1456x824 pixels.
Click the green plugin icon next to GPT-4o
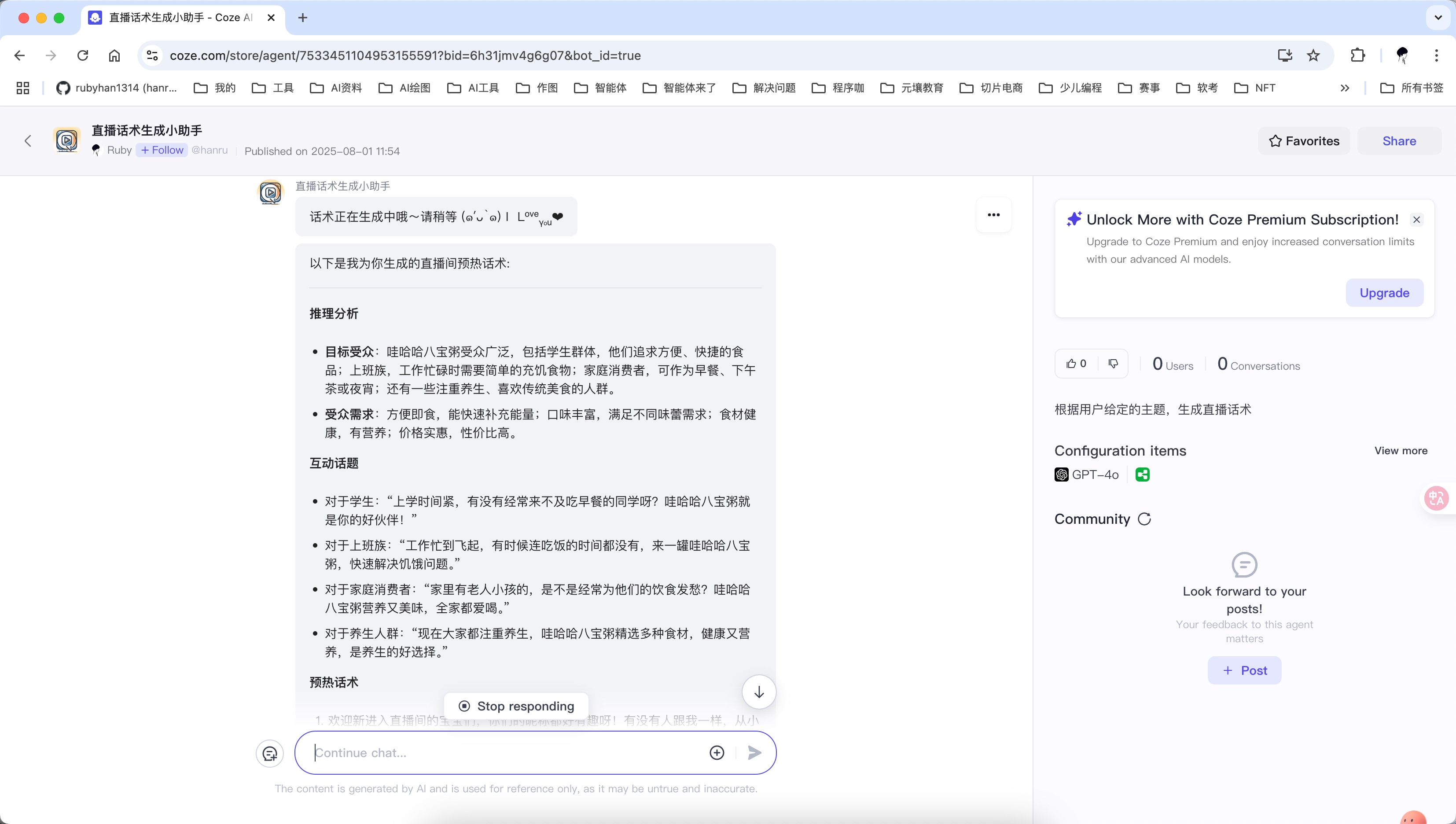pos(1142,474)
